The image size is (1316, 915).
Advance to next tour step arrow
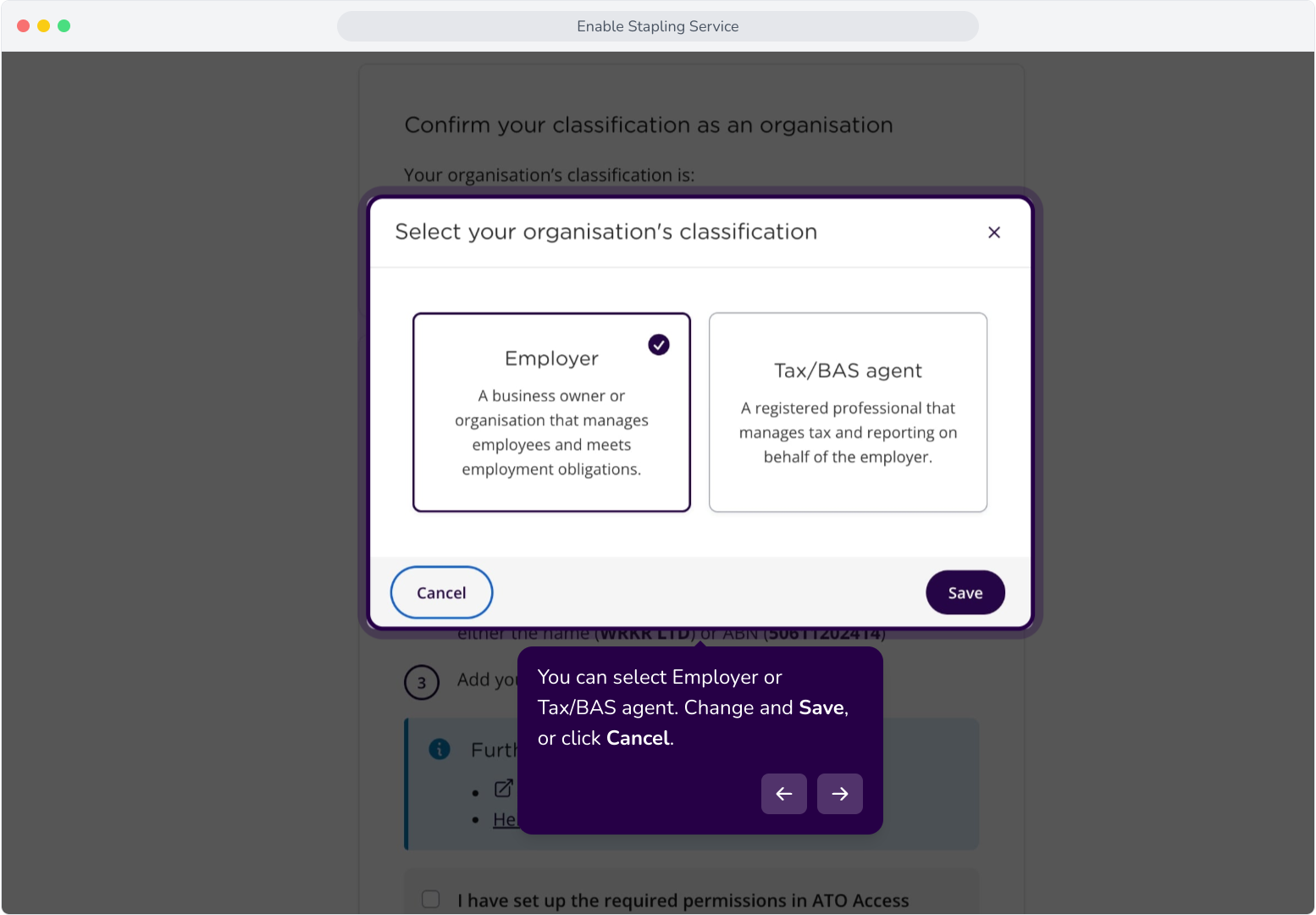tap(840, 794)
